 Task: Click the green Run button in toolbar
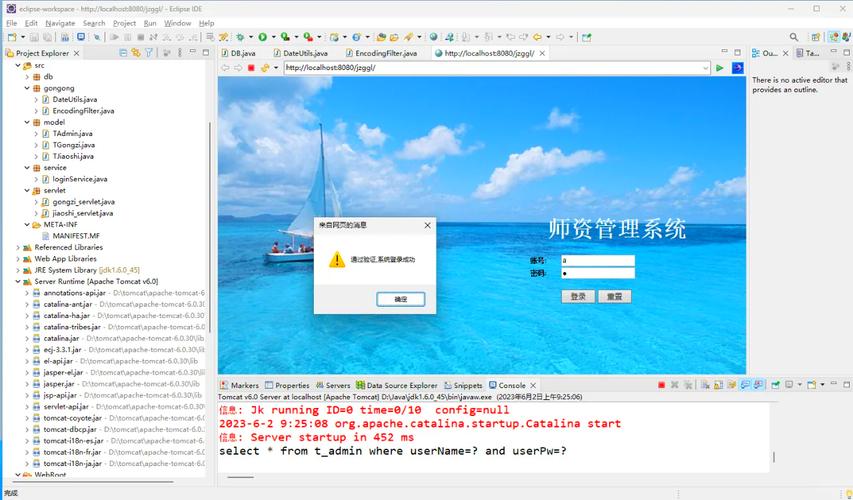click(263, 37)
